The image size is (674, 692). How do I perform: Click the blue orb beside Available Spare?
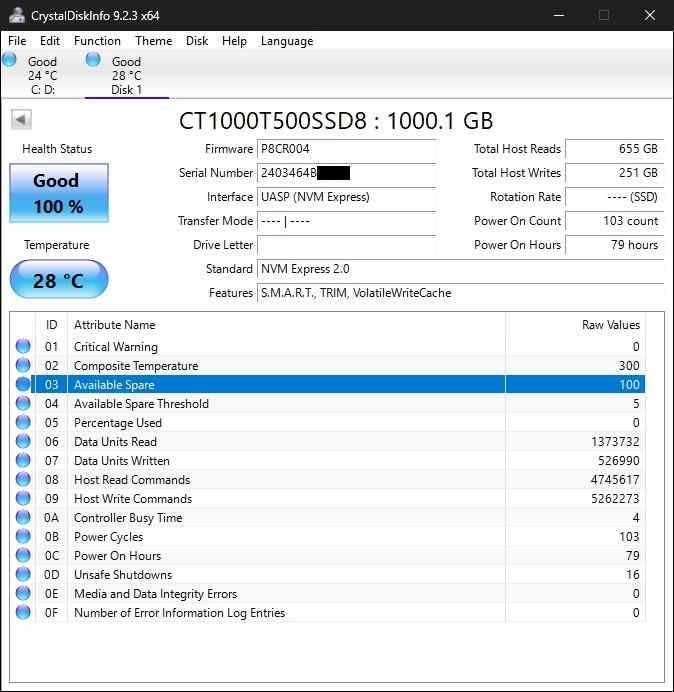click(x=23, y=384)
